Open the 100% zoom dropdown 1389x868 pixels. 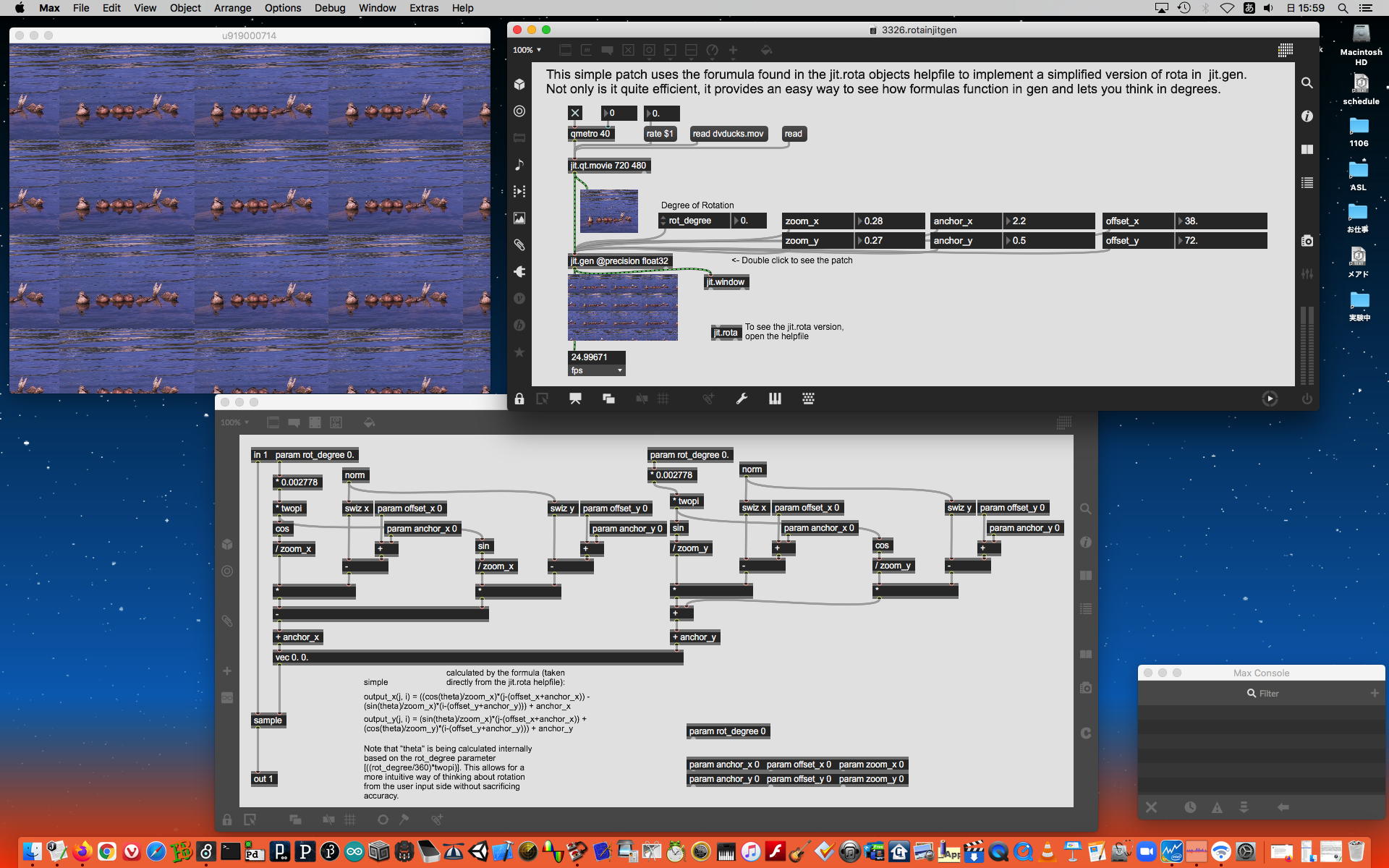527,50
